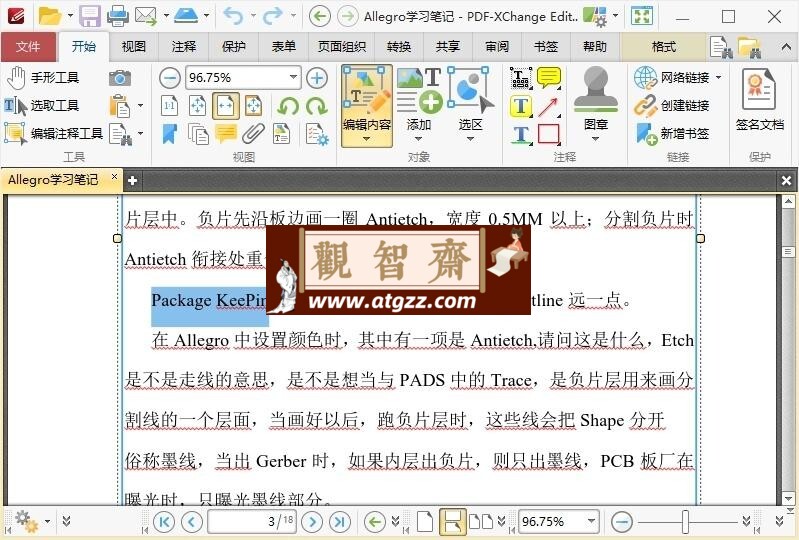Toggle Fit Width page view

point(226,106)
